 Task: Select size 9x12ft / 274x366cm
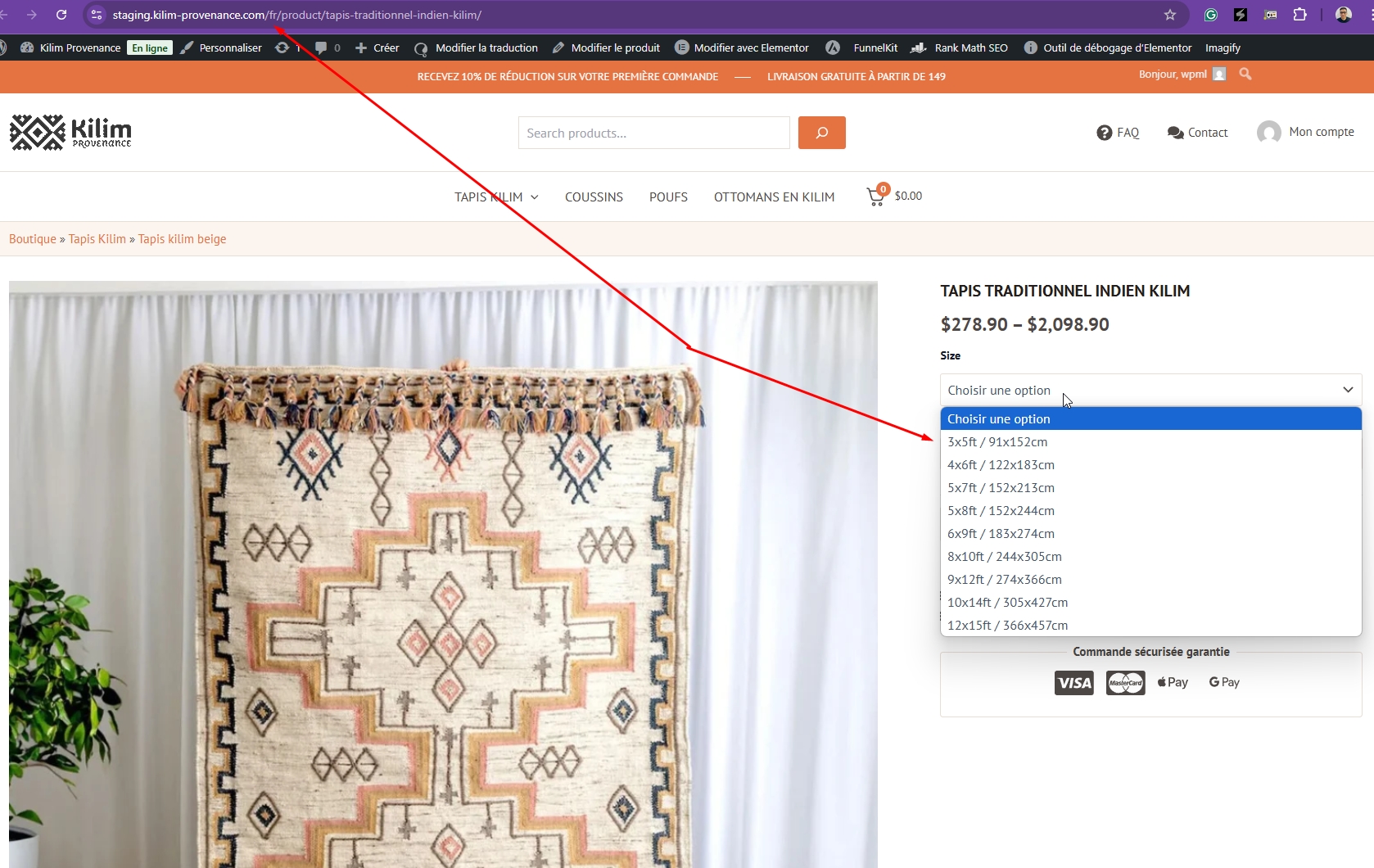pyautogui.click(x=1150, y=579)
